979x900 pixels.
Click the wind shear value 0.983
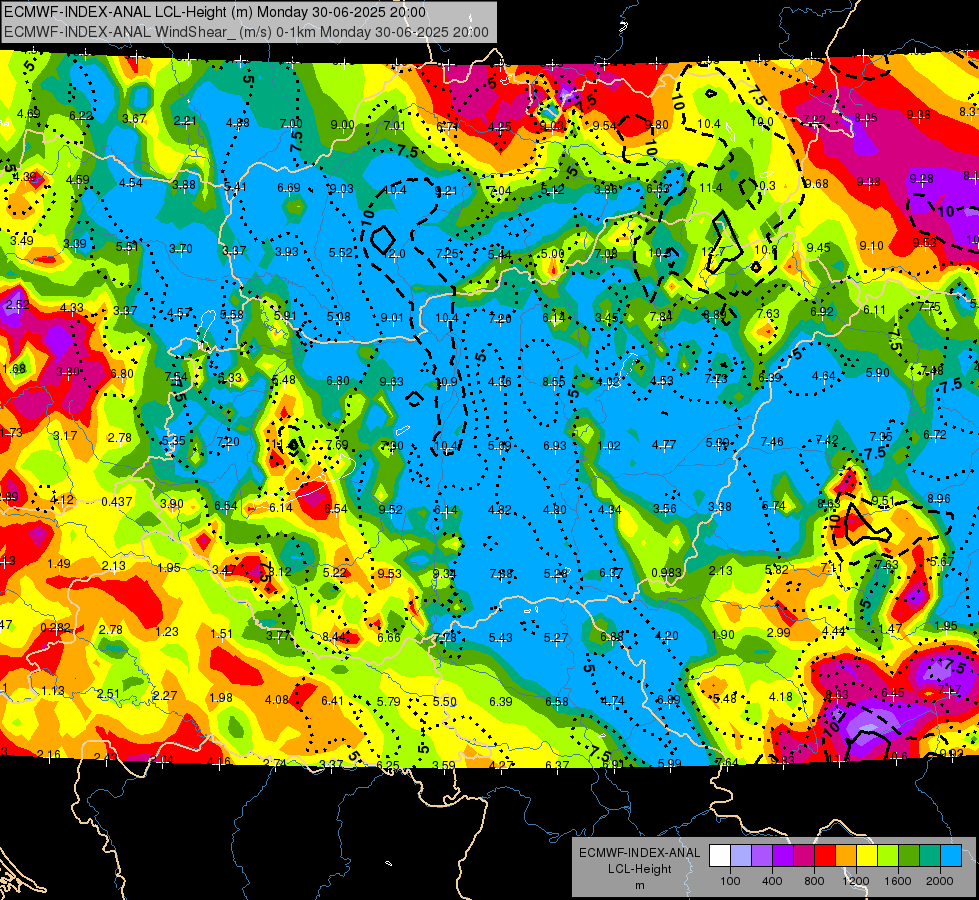pos(666,573)
